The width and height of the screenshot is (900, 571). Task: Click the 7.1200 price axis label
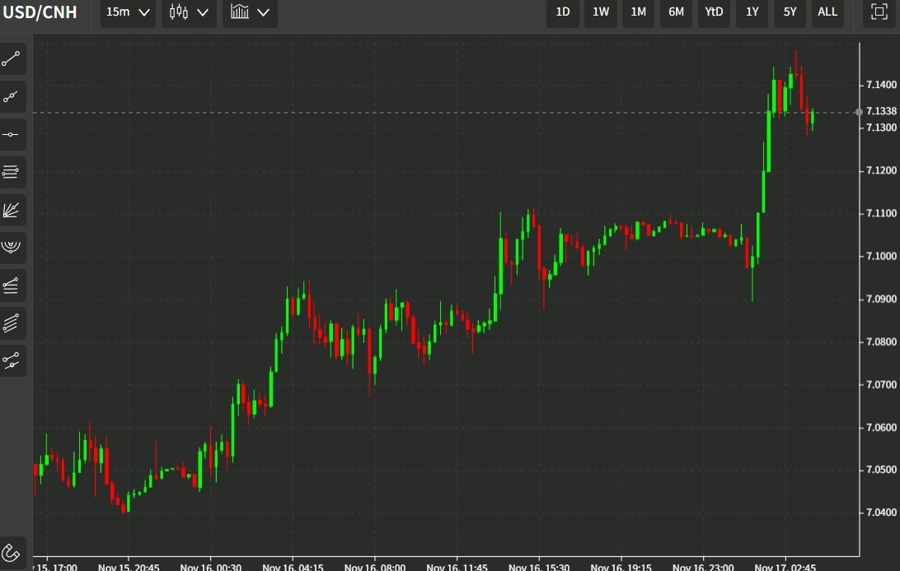click(x=881, y=170)
